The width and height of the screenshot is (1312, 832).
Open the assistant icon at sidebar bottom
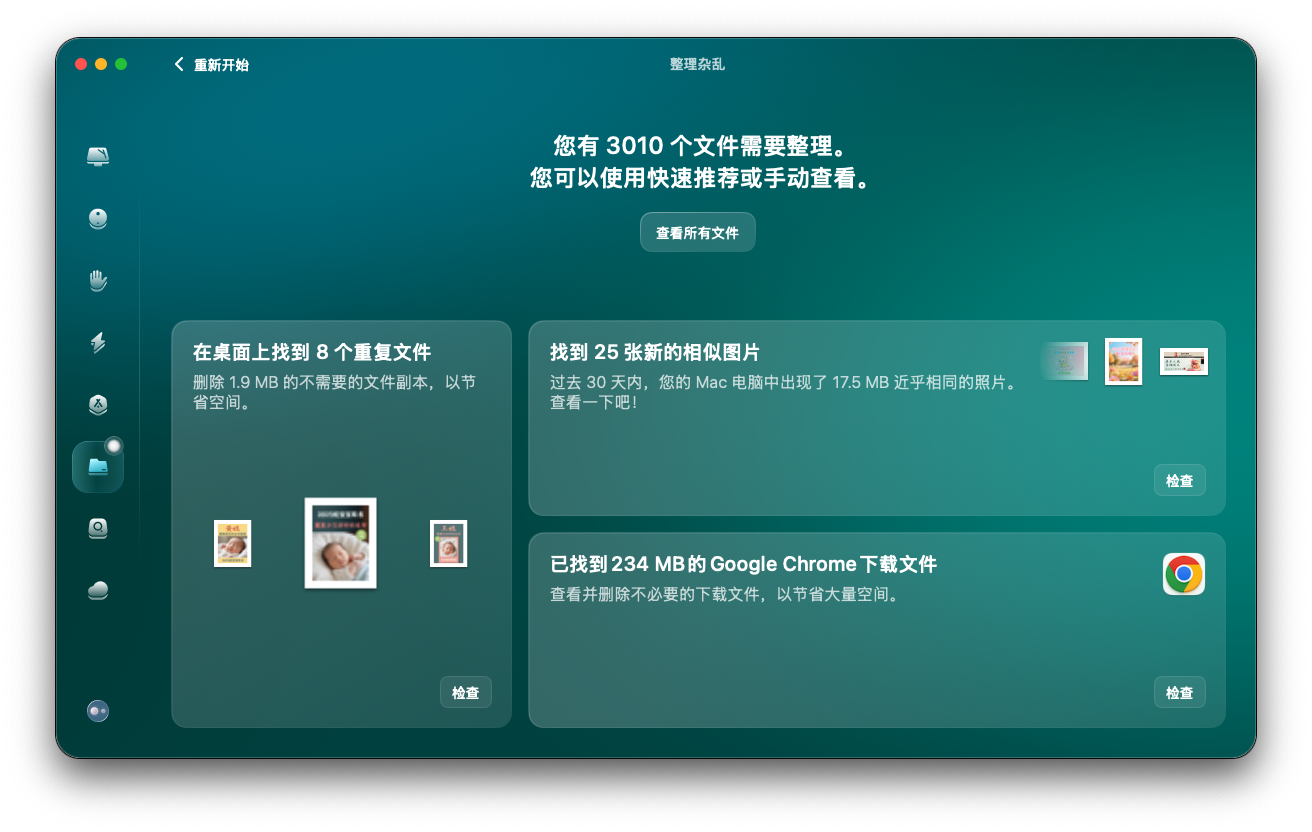[x=98, y=711]
